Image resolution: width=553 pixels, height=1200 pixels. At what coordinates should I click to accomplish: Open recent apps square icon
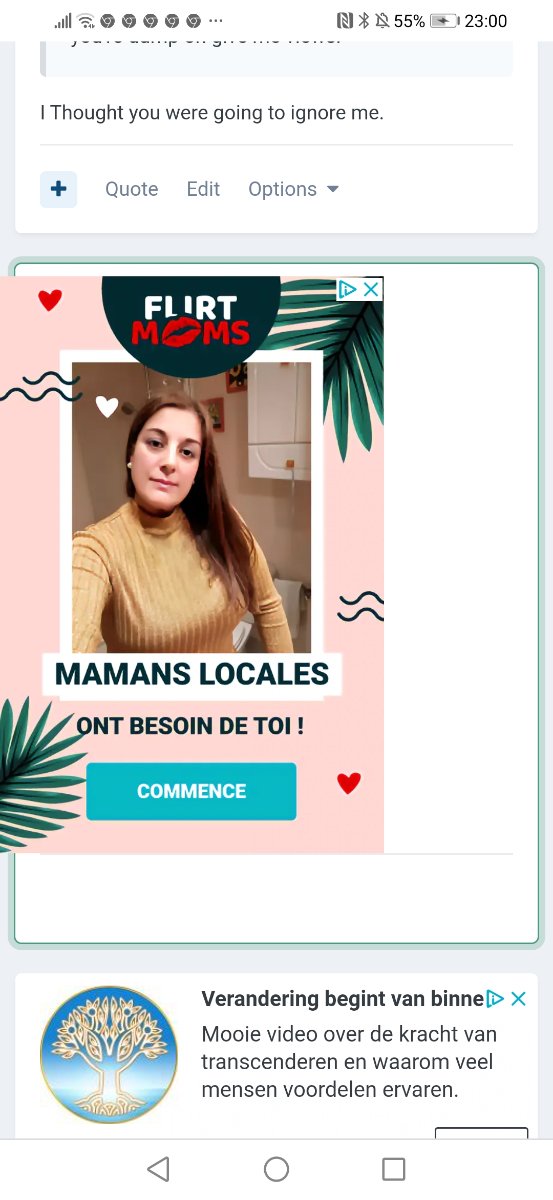(394, 1169)
